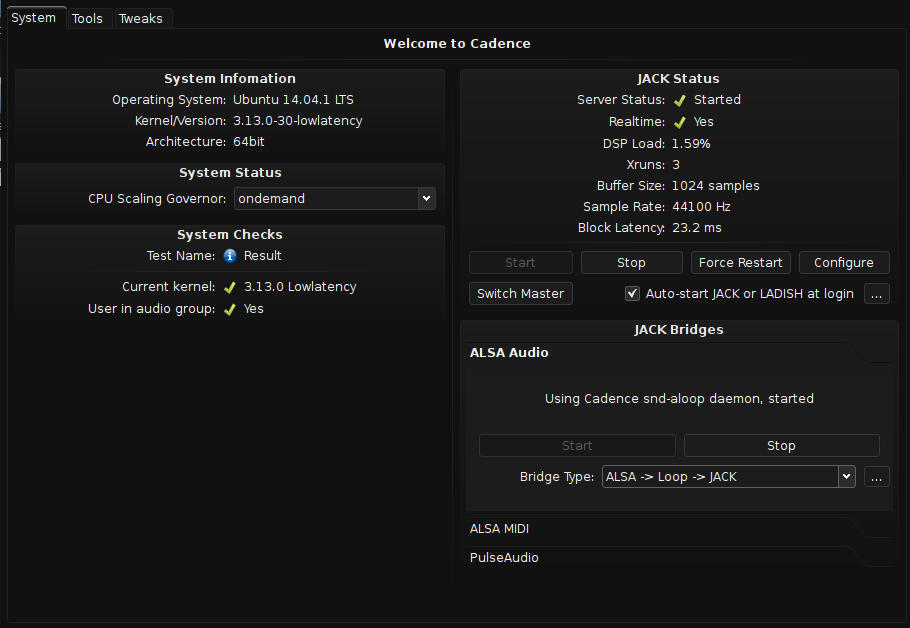The width and height of the screenshot is (910, 628).
Task: Click the Realtime checkmark icon
Action: (x=680, y=122)
